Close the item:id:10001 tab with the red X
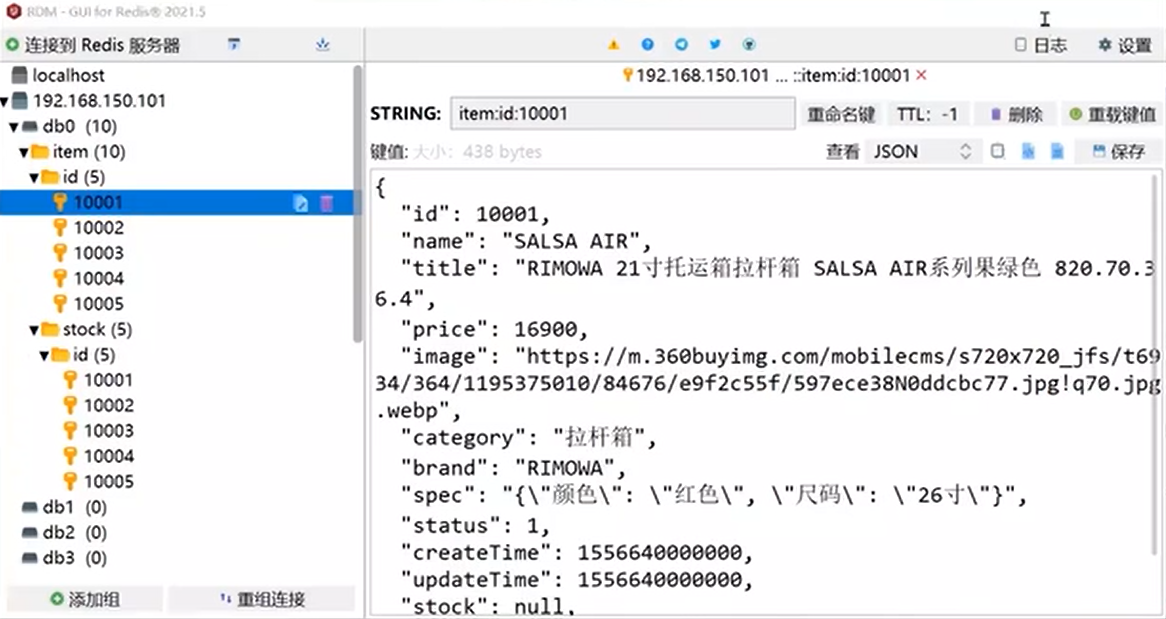 [921, 75]
